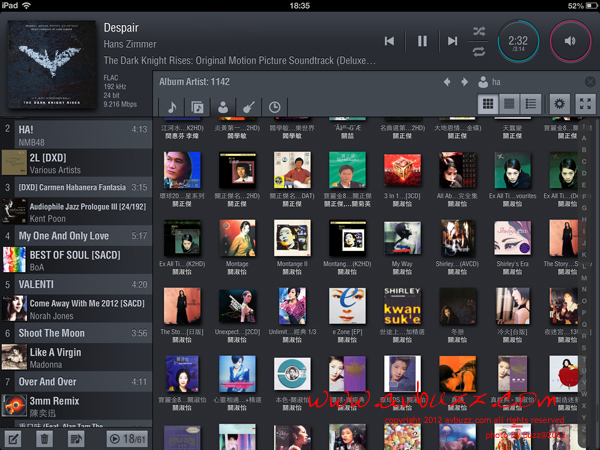
Task: Browse library by albums icon
Action: pos(197,106)
